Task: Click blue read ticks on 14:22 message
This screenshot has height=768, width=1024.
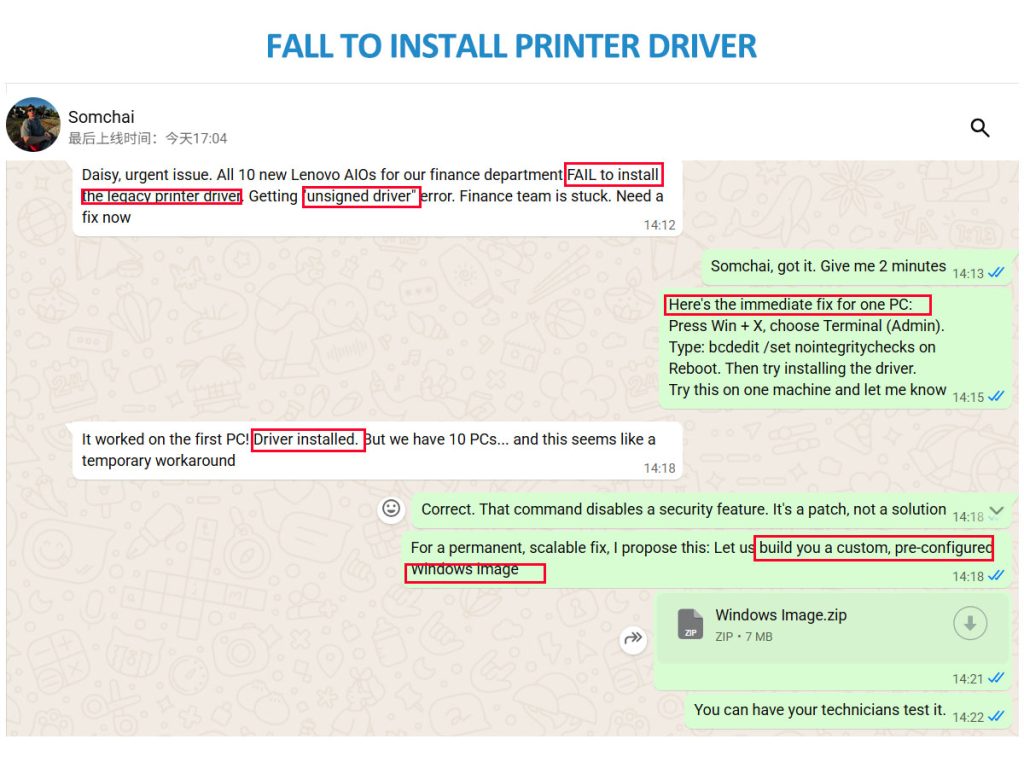Action: coord(996,717)
